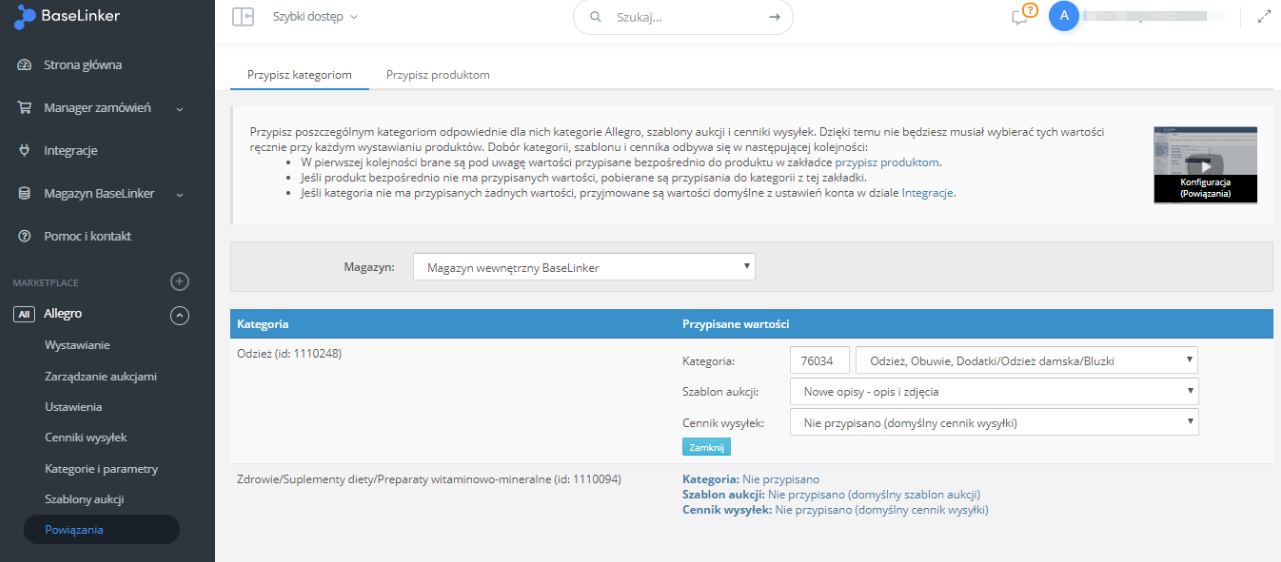This screenshot has width=1281, height=562.
Task: Play the Konfiguracja (Powiązania) video thumbnail
Action: pyautogui.click(x=1205, y=165)
